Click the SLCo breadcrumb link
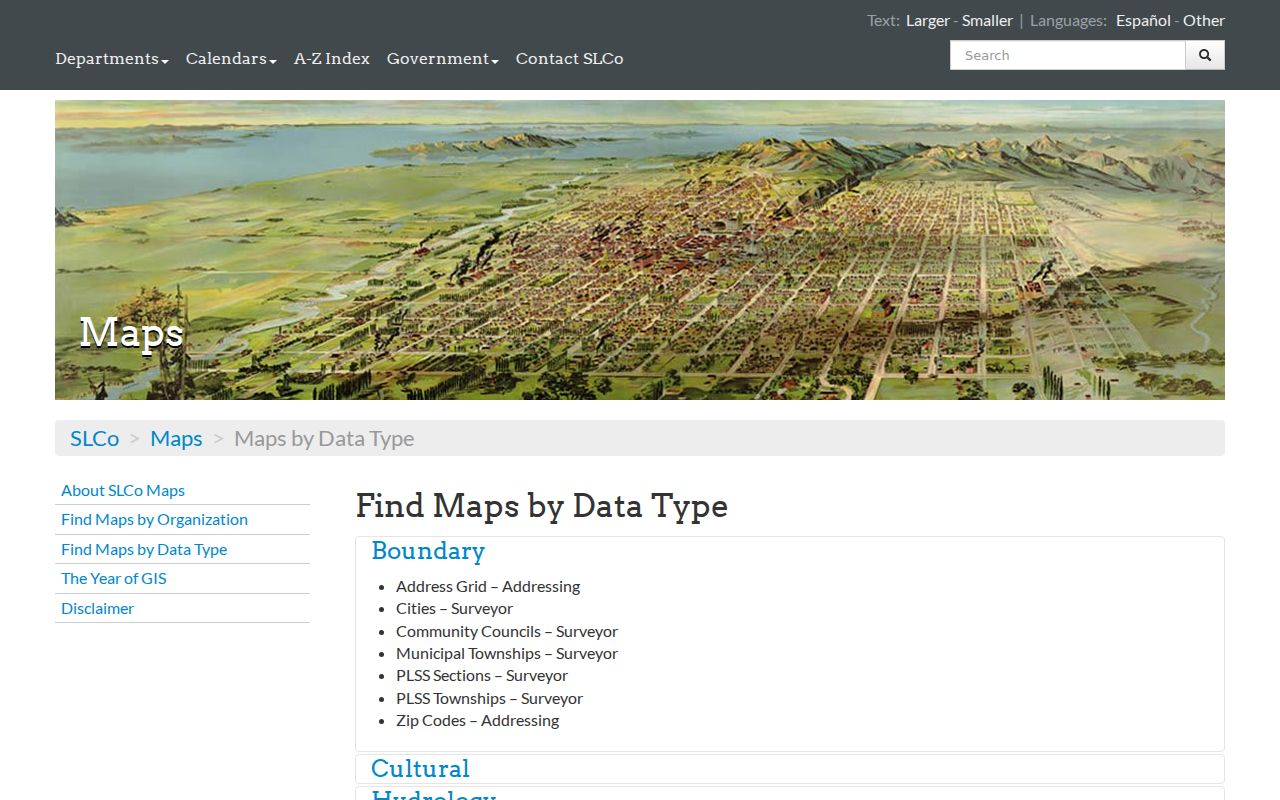Viewport: 1280px width, 800px height. 95,438
